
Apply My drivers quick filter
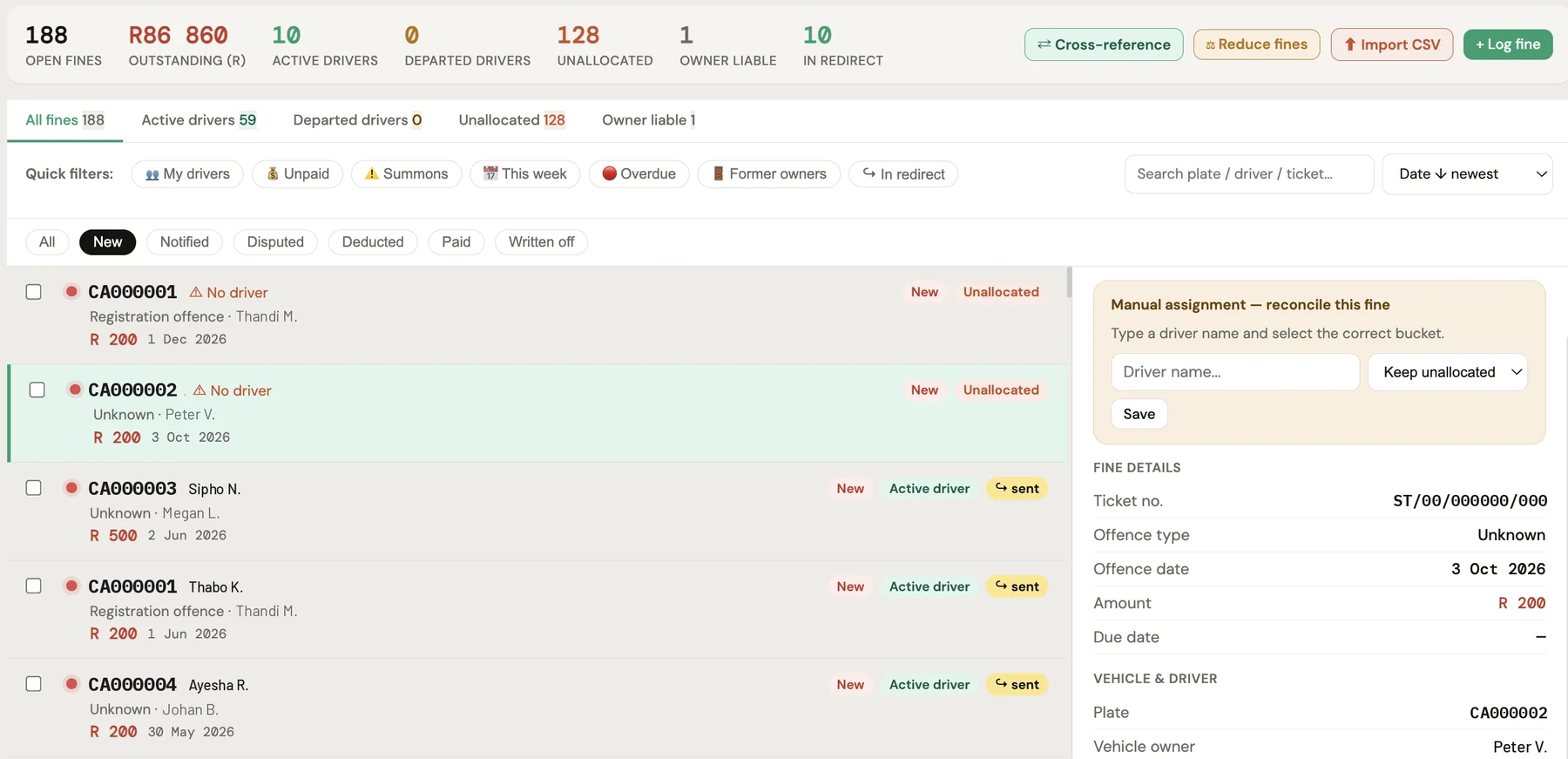[187, 174]
